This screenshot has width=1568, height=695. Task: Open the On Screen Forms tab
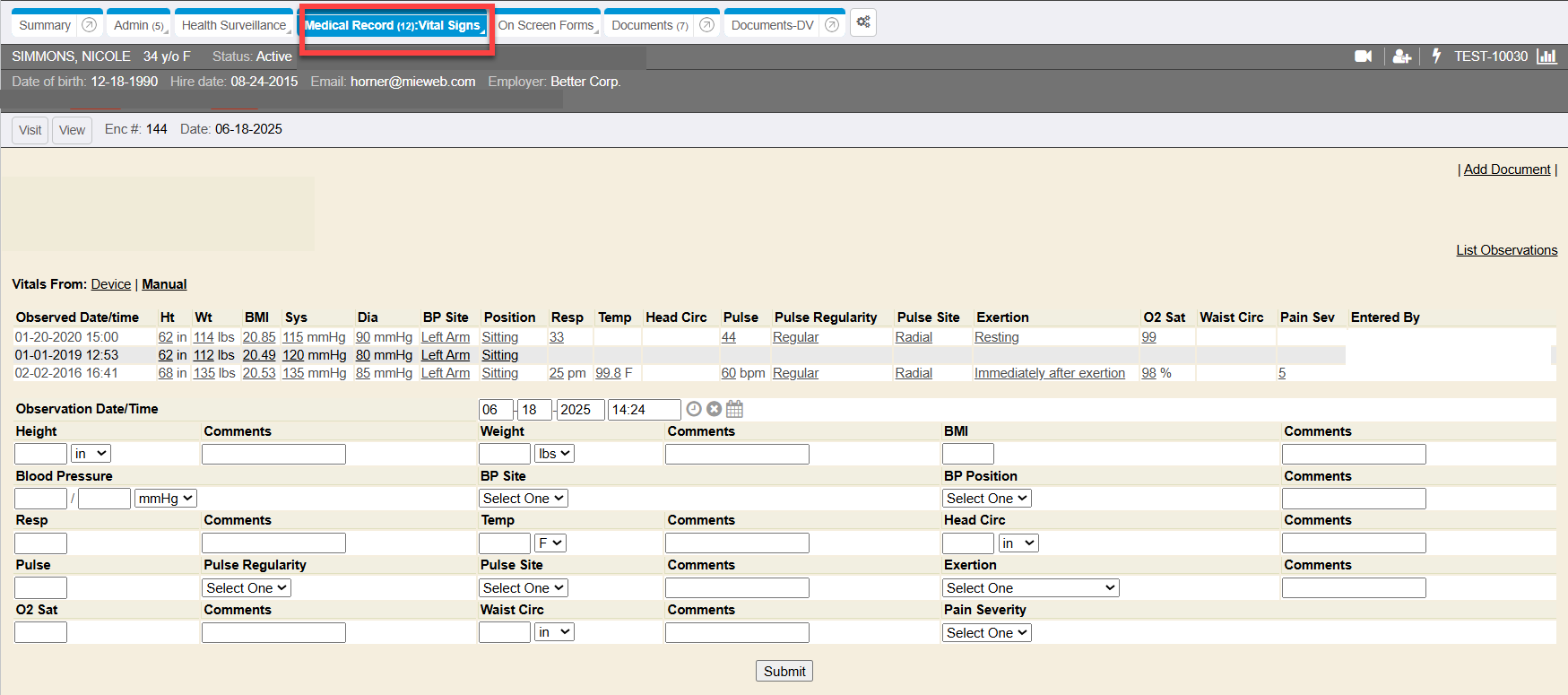coord(545,25)
